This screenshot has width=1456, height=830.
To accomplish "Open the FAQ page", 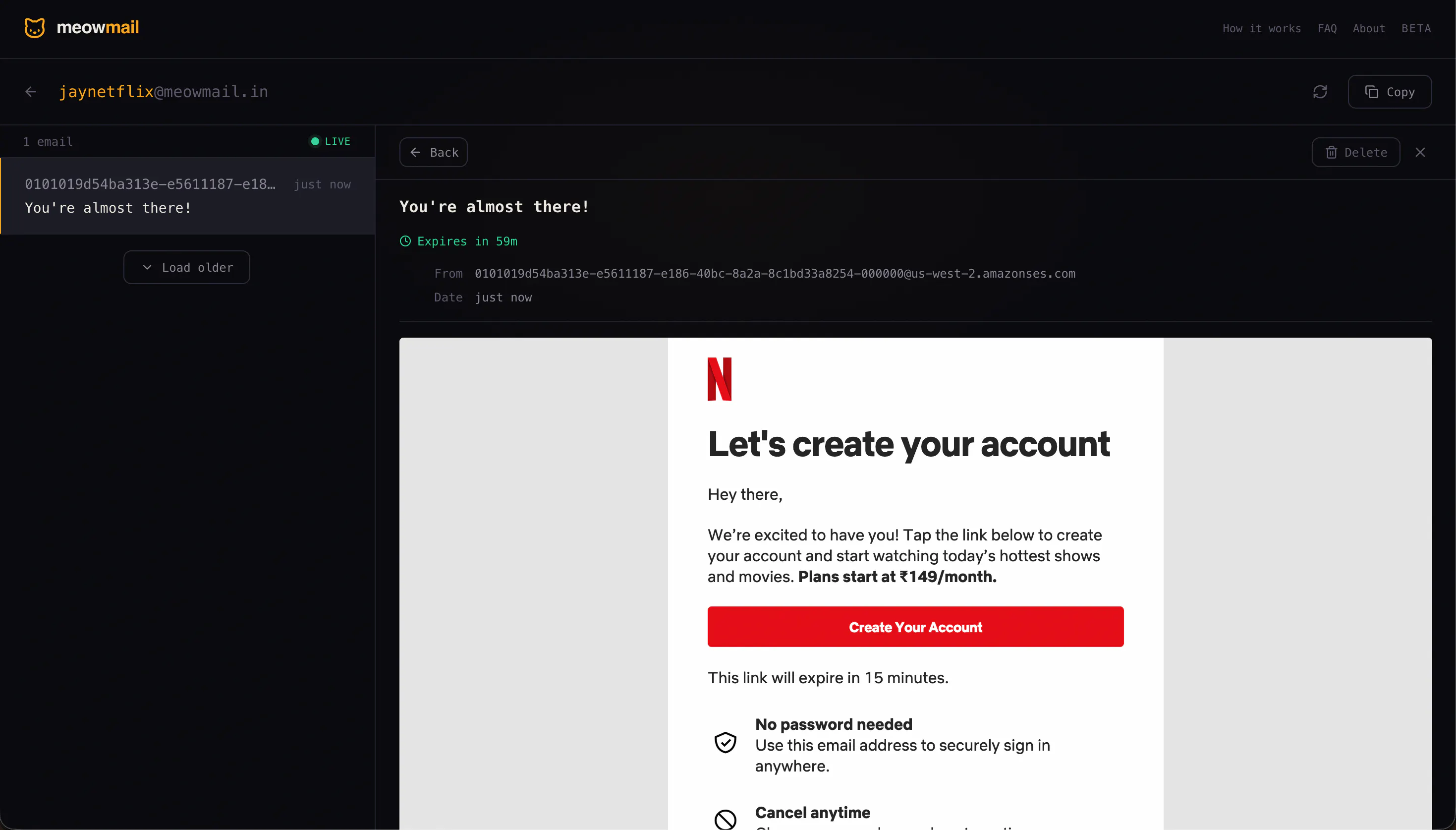I will tap(1327, 28).
